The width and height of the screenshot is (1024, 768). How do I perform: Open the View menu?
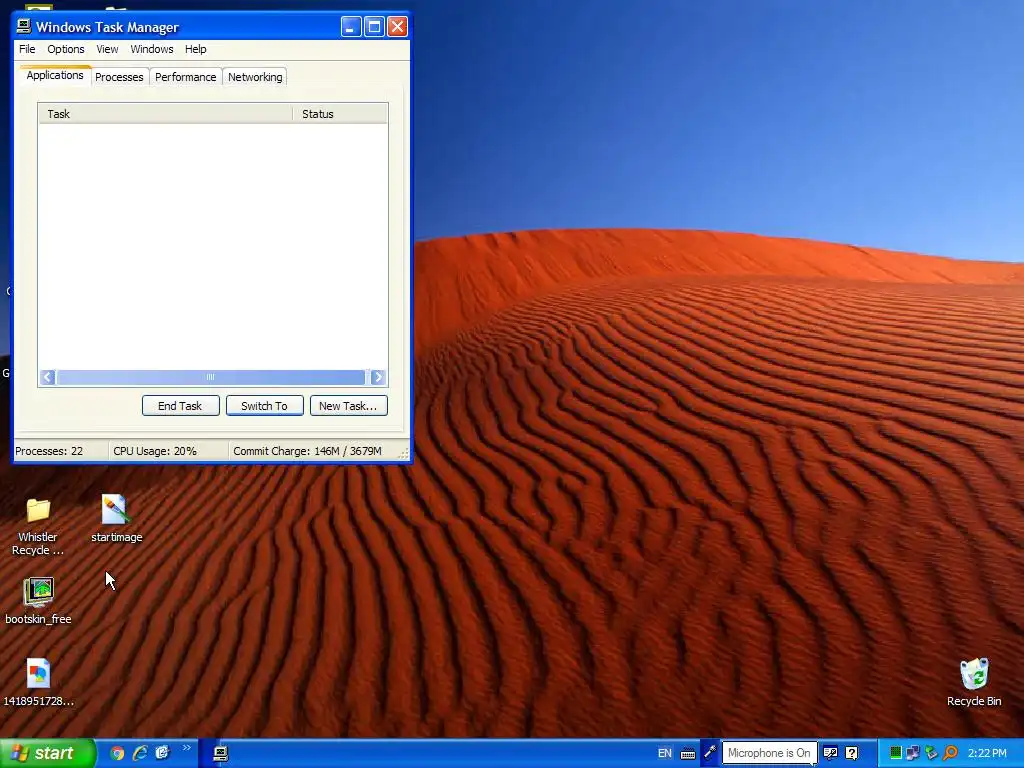point(107,49)
